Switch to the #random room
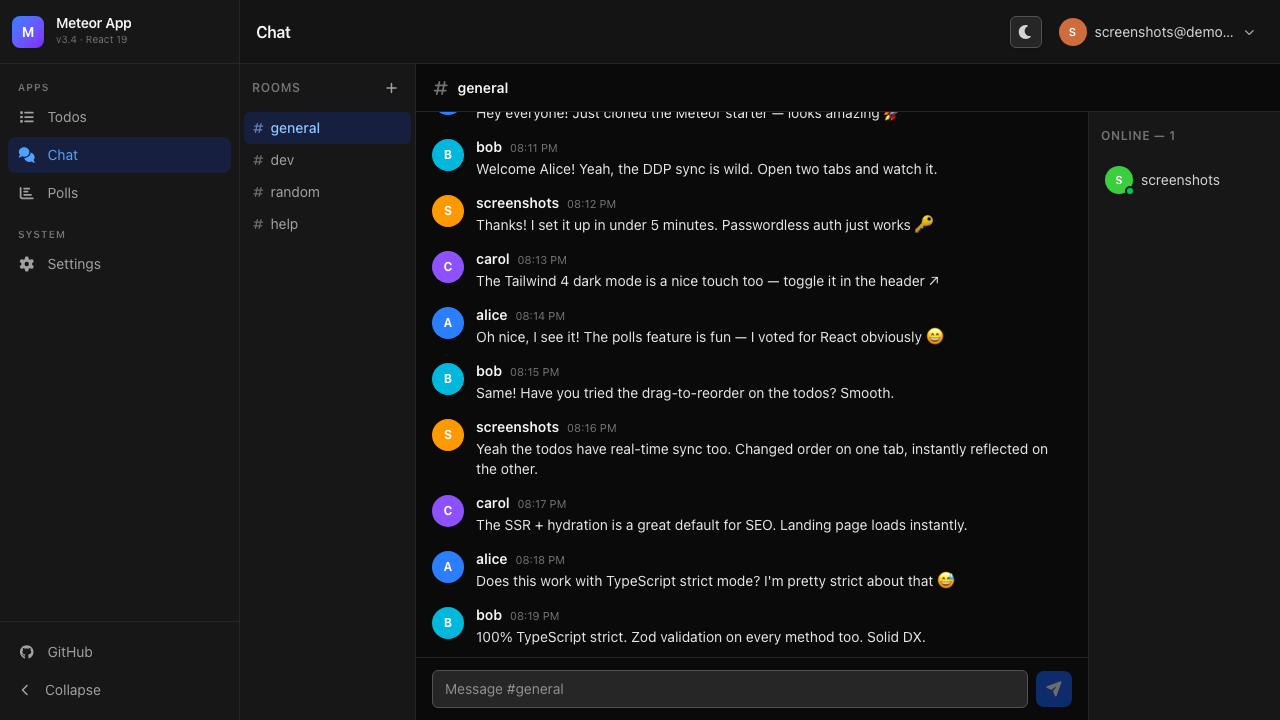This screenshot has height=720, width=1280. click(x=297, y=192)
